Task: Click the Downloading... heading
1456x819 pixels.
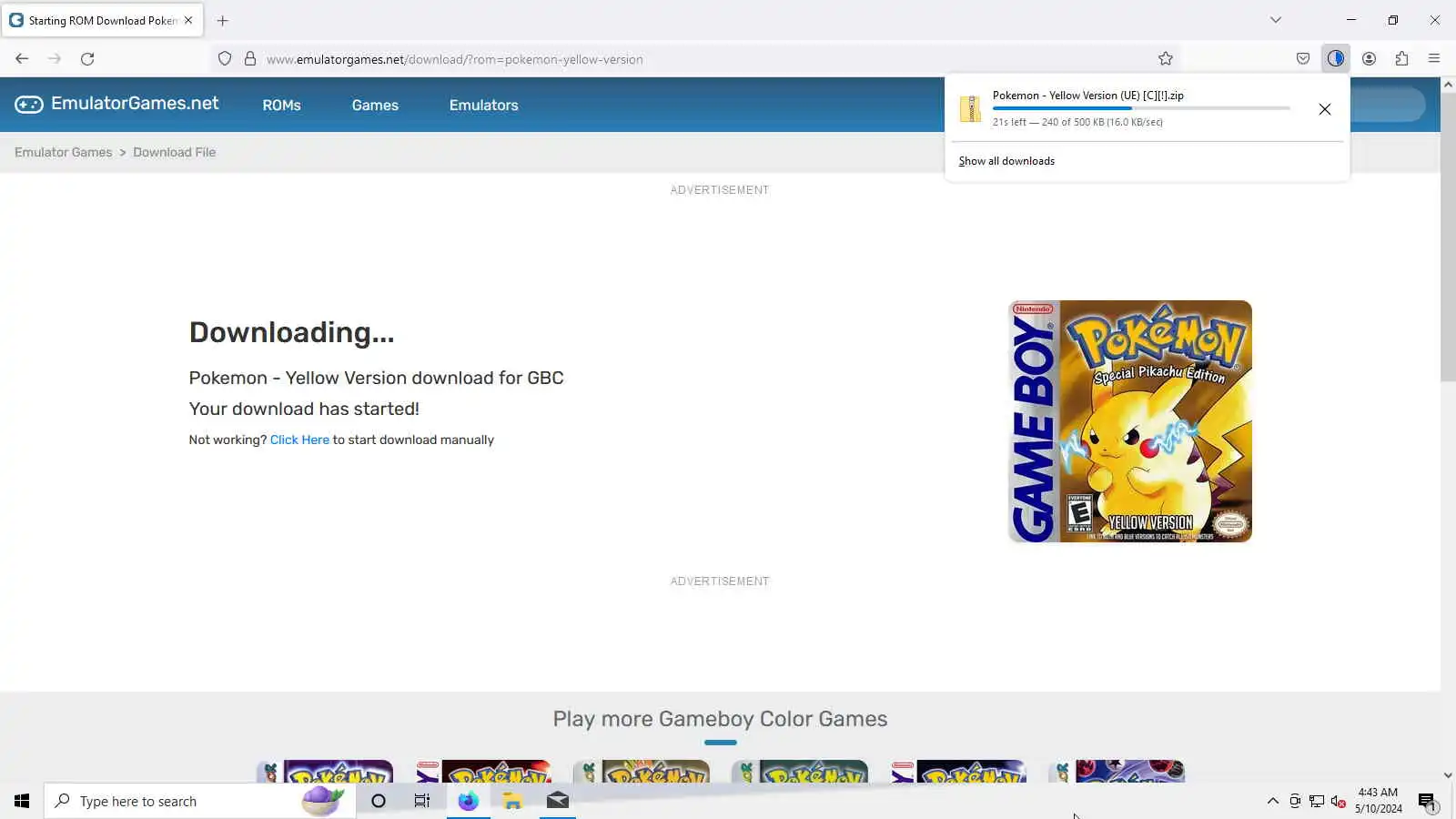Action: tap(292, 333)
